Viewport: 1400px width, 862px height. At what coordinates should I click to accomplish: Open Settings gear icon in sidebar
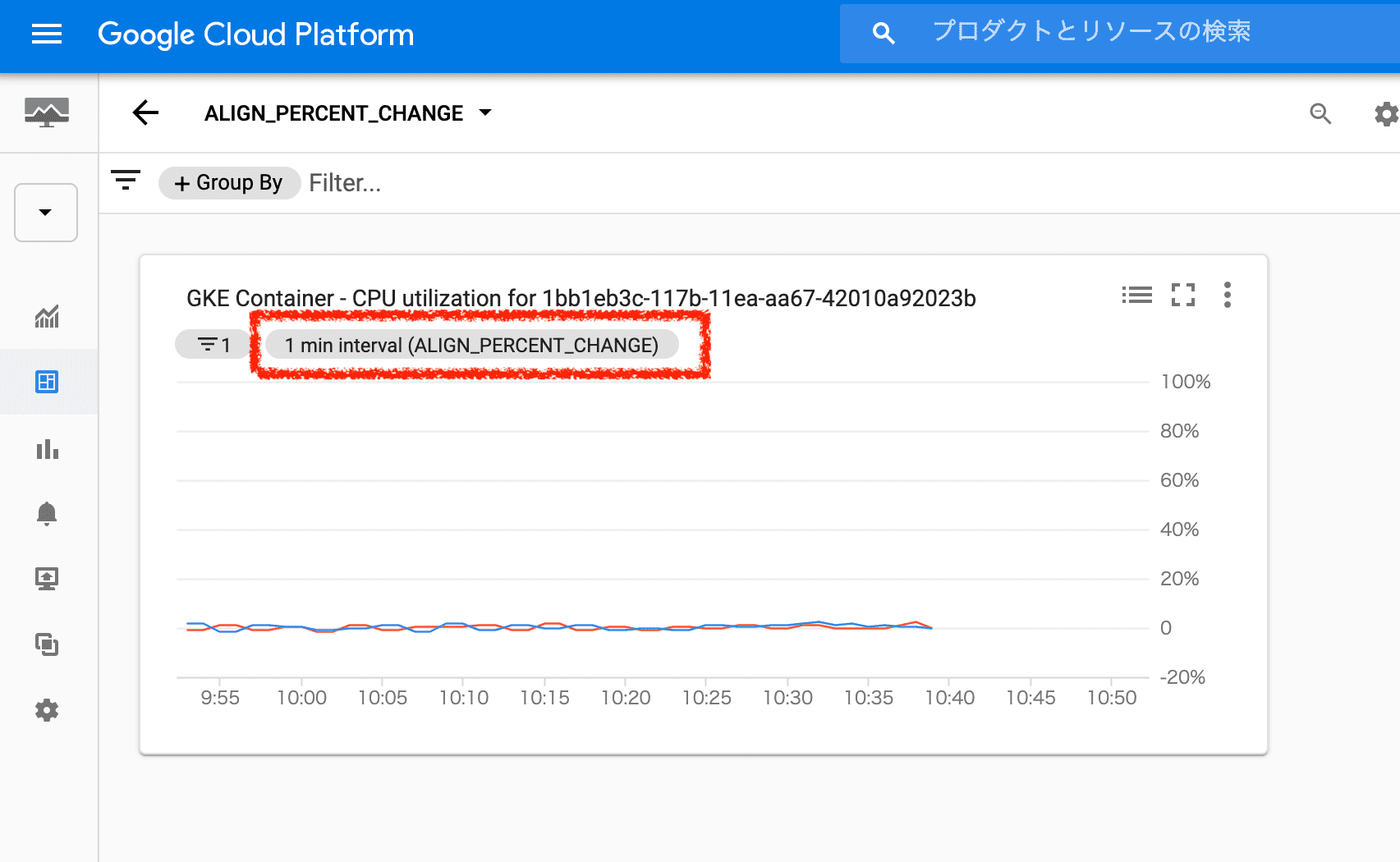pyautogui.click(x=47, y=710)
